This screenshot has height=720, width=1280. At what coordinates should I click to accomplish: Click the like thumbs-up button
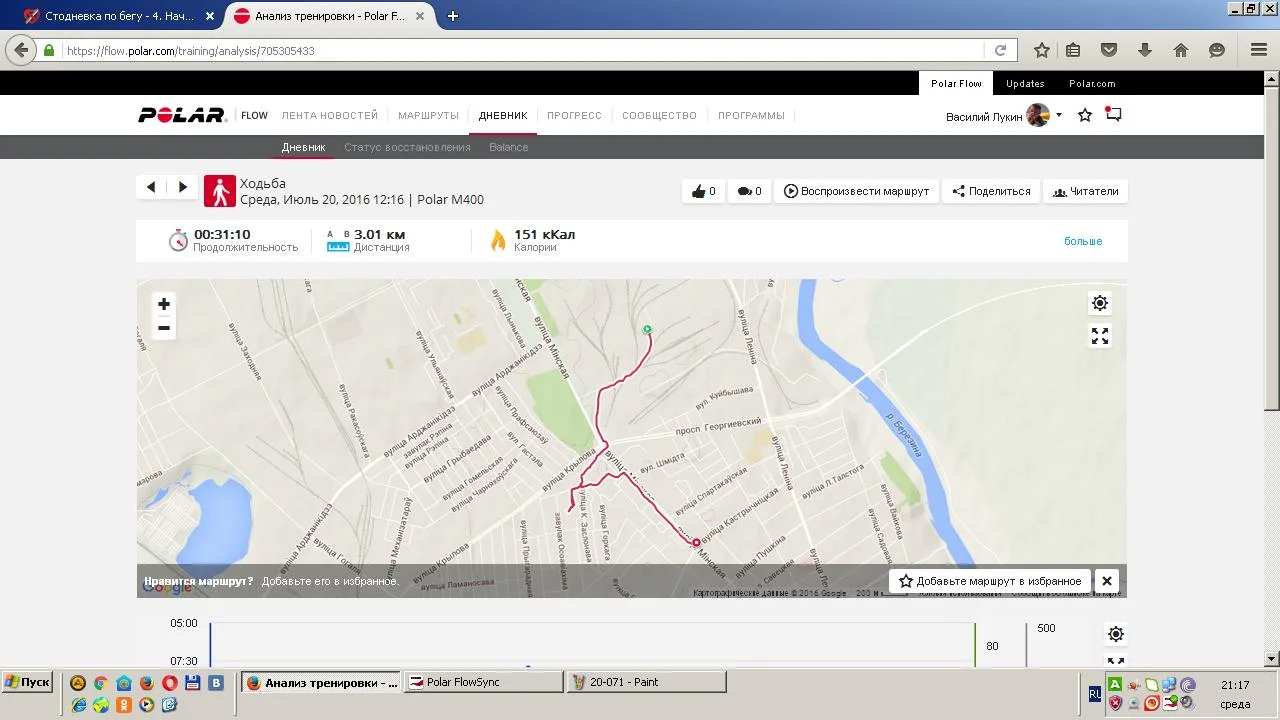click(x=704, y=191)
